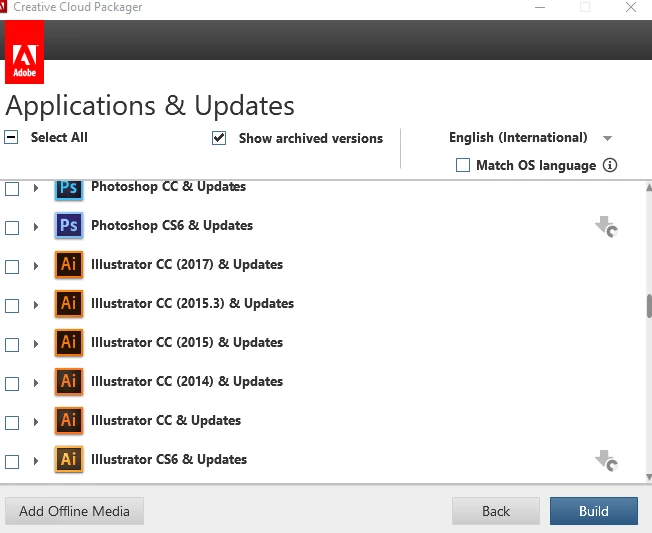This screenshot has height=533, width=652.
Task: Uncheck Show archived versions
Action: tap(219, 138)
